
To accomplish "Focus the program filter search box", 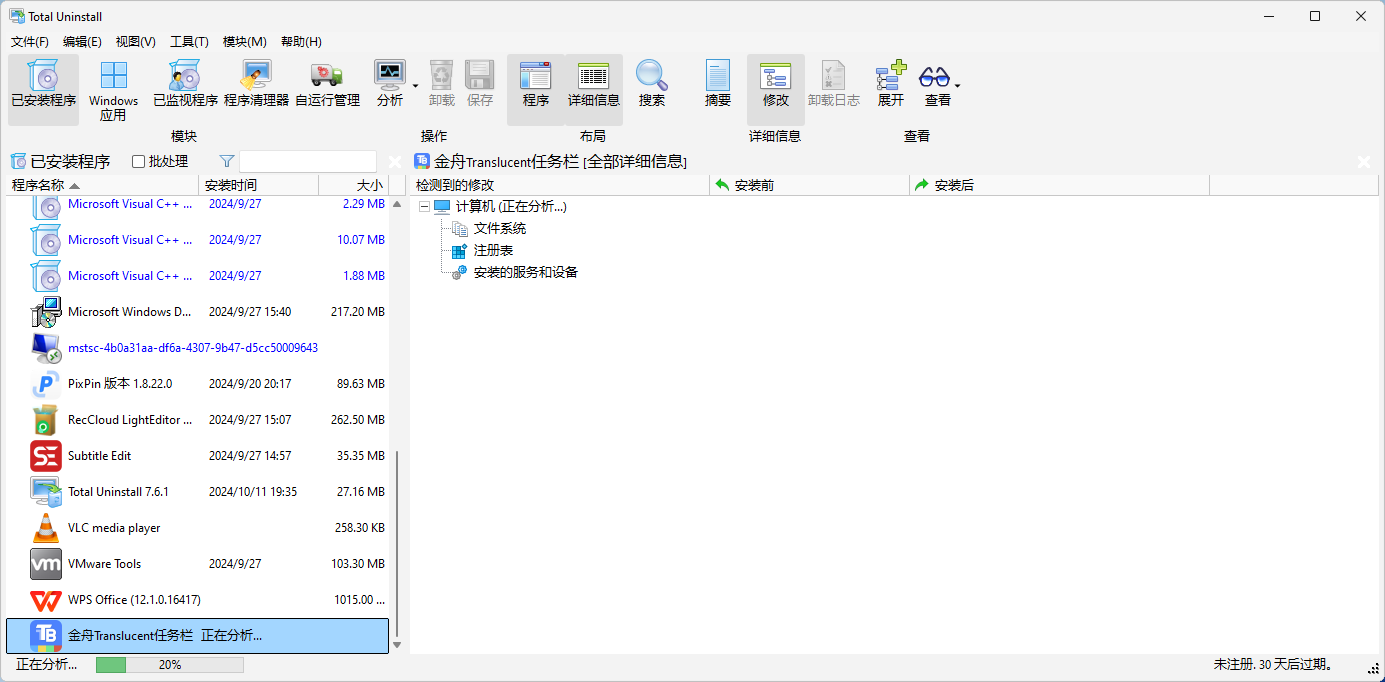I will pos(308,161).
